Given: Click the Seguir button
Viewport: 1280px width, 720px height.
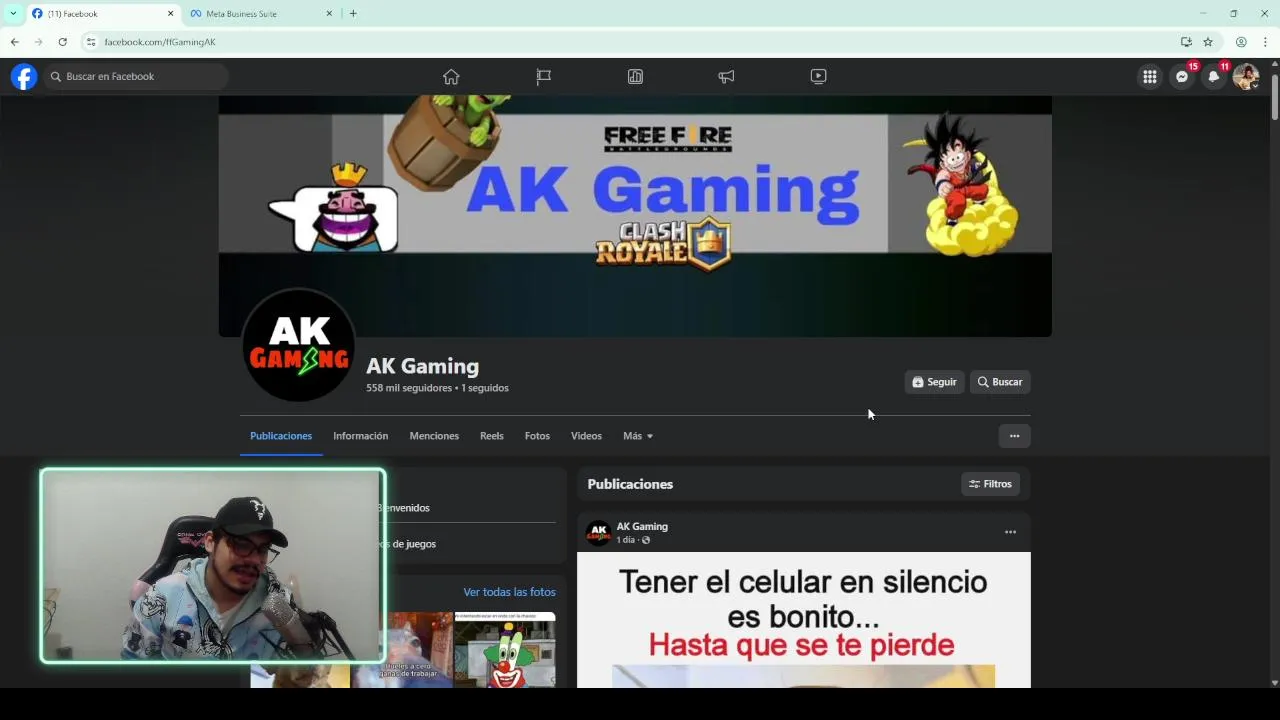Looking at the screenshot, I should click(x=934, y=382).
